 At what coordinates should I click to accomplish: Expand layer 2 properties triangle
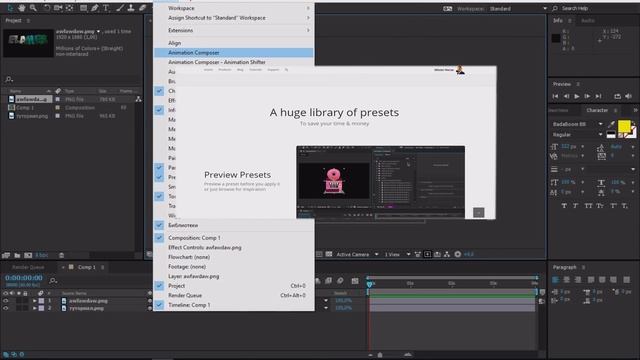[x=35, y=308]
